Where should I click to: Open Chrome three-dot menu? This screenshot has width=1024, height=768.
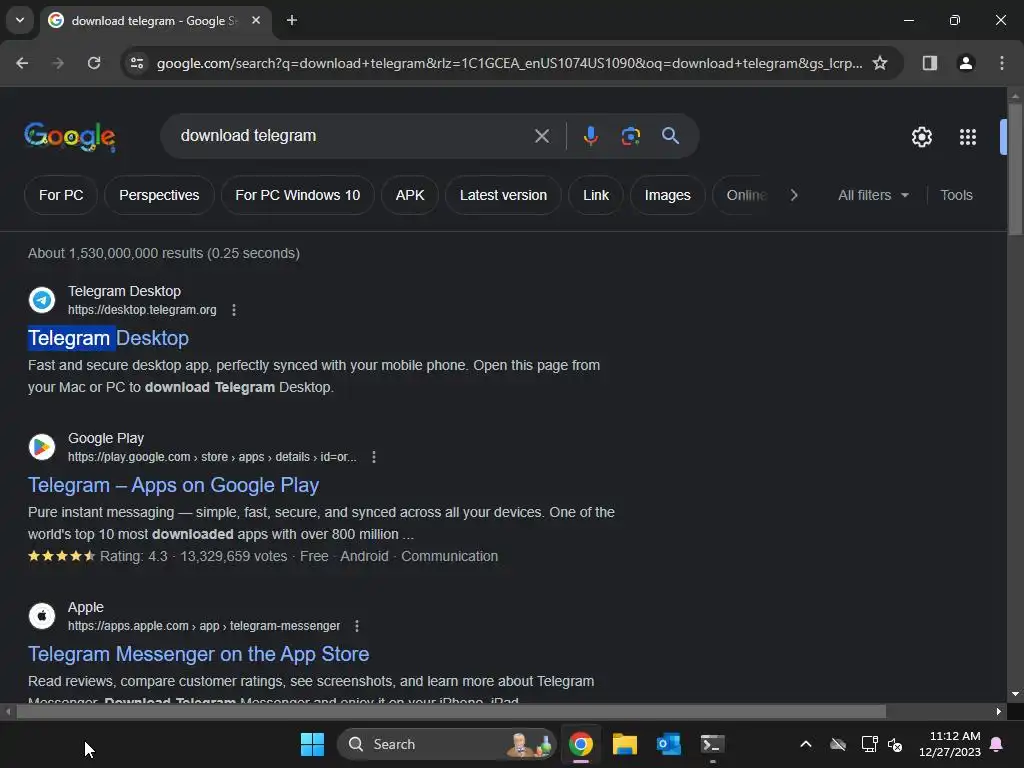click(1001, 63)
